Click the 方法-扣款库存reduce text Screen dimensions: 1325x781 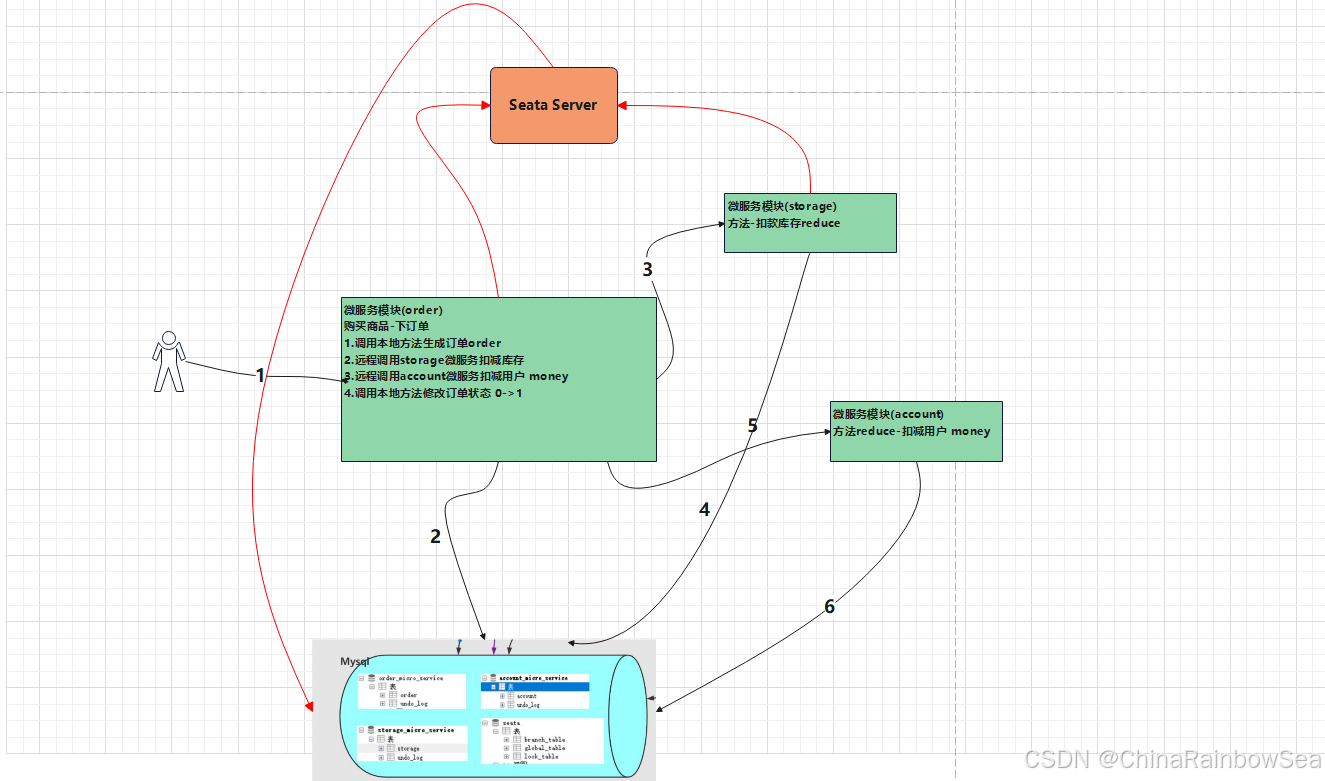[784, 223]
